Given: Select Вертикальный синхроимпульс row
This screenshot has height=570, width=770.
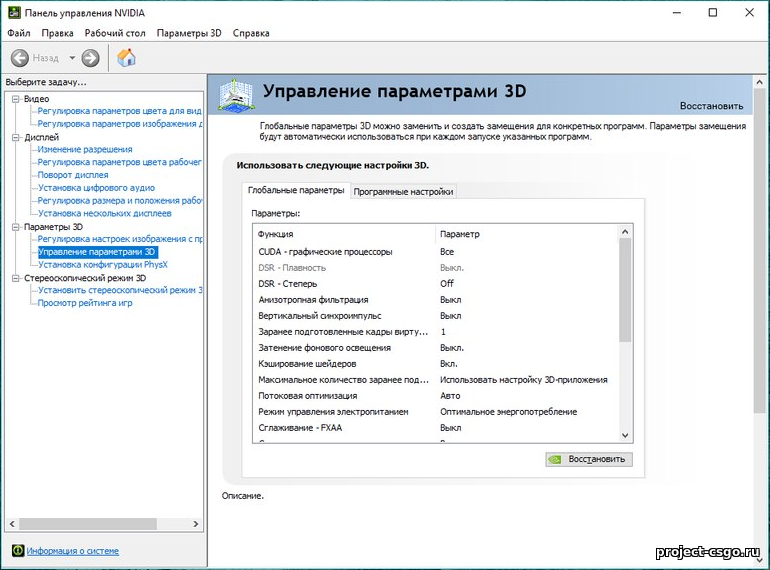Looking at the screenshot, I should point(434,316).
